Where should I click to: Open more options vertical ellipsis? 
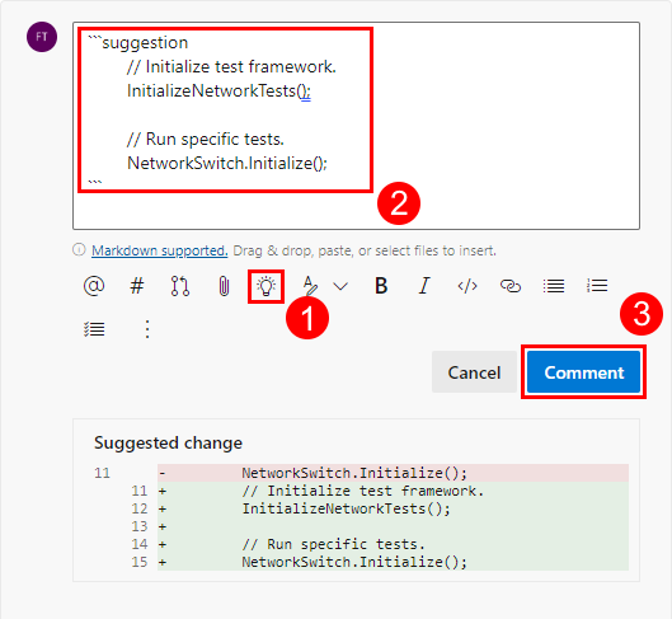coord(147,329)
